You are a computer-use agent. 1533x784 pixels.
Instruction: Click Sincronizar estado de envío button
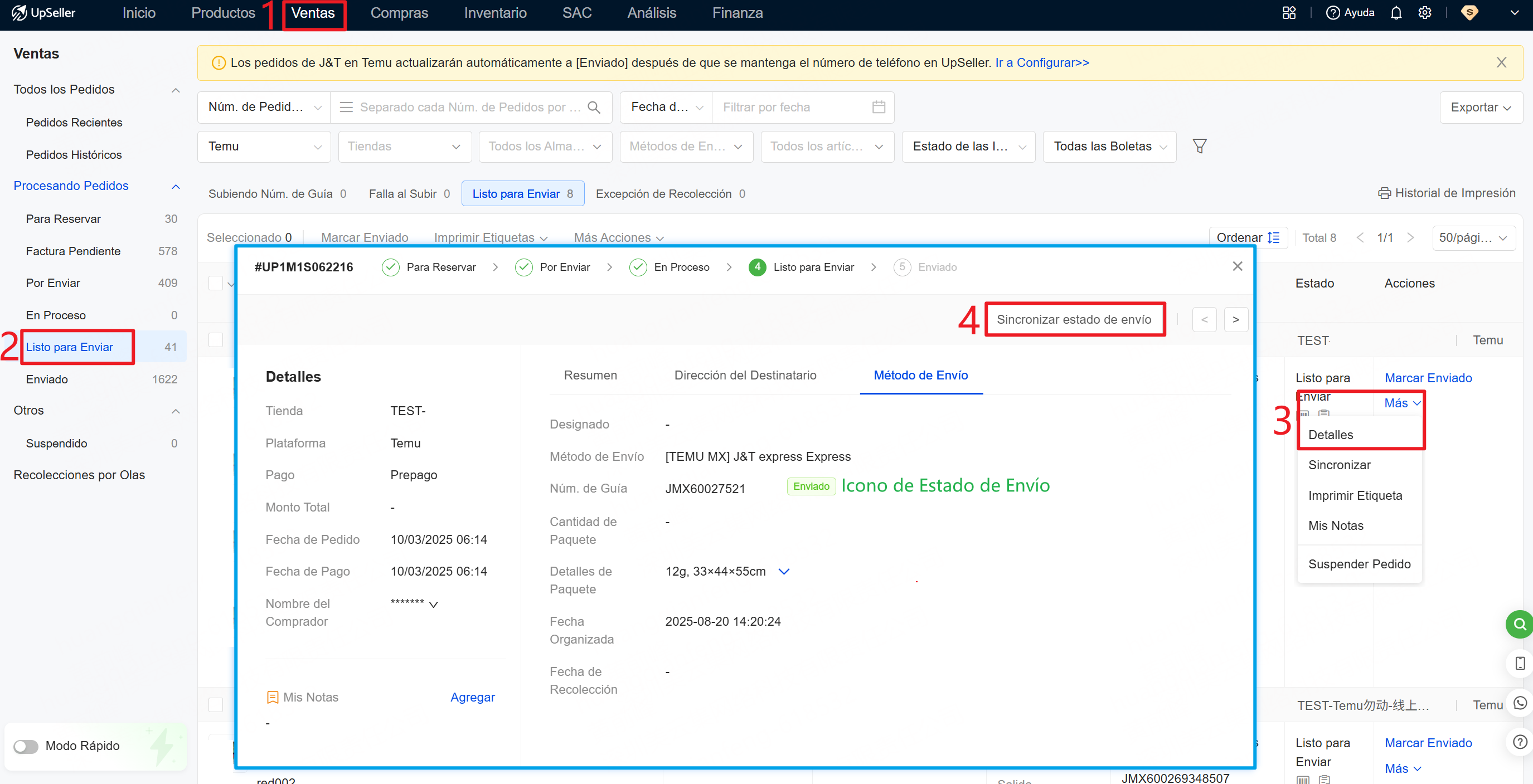tap(1074, 319)
